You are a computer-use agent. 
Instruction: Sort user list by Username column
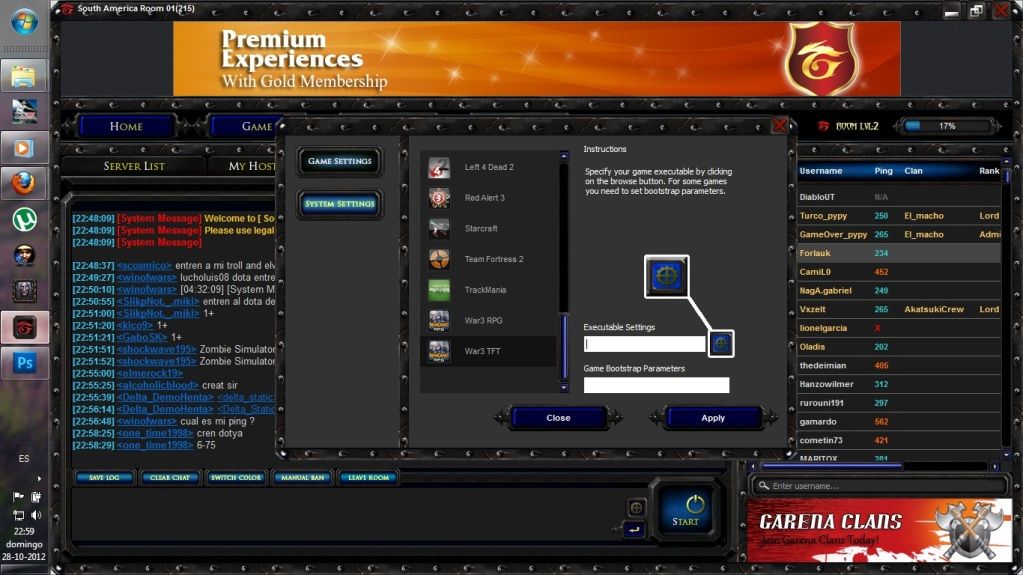[x=821, y=171]
